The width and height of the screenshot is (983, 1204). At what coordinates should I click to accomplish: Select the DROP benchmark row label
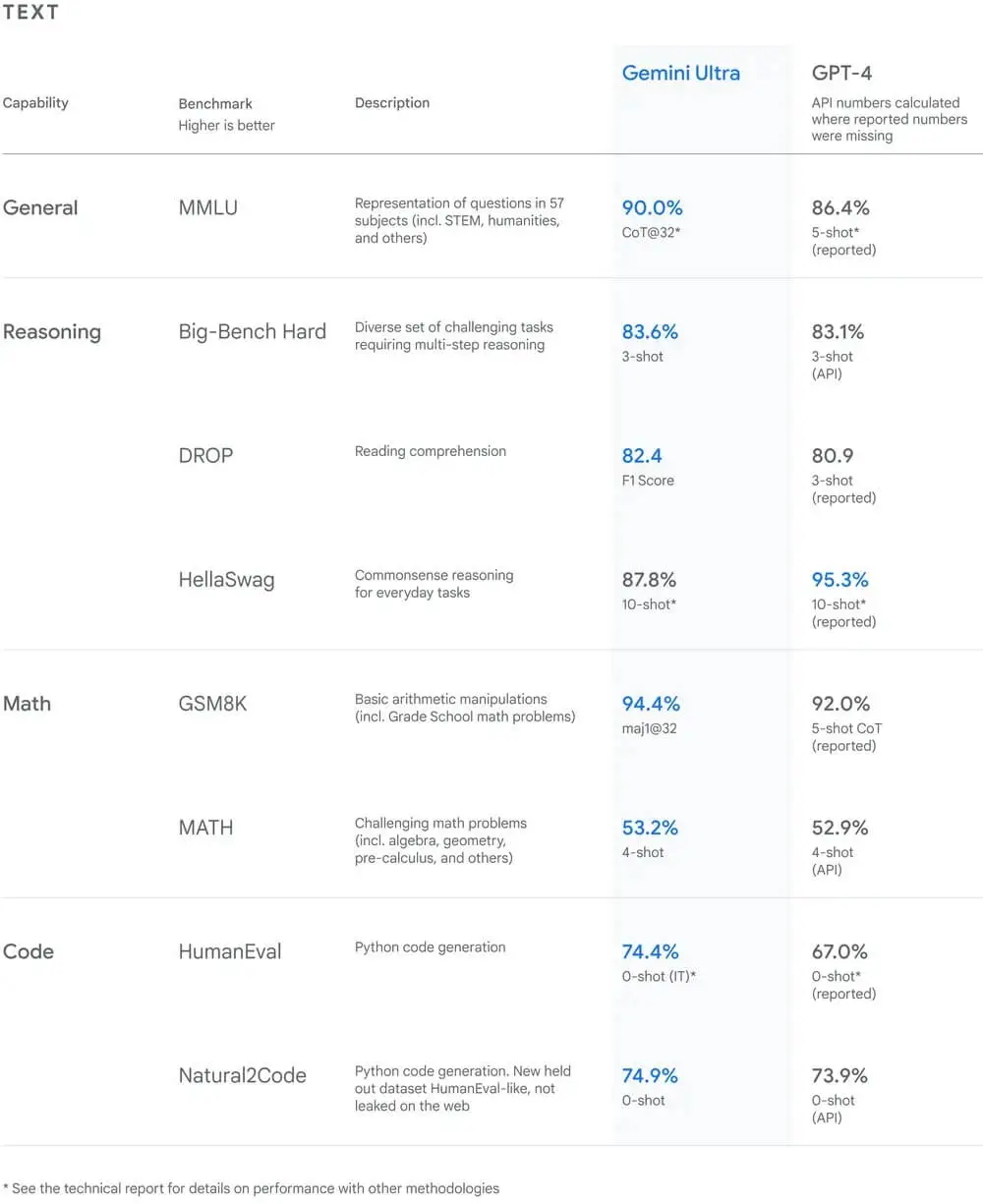[x=205, y=456]
